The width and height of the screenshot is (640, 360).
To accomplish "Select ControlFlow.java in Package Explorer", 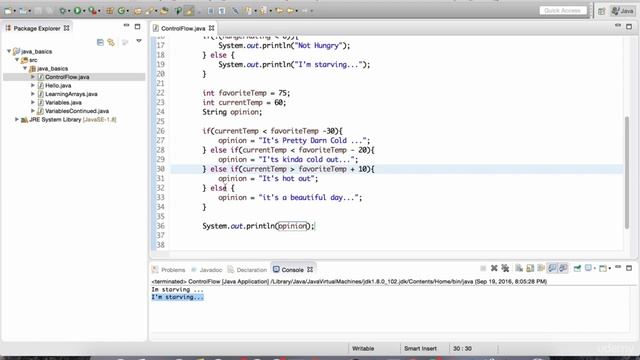I will click(67, 77).
